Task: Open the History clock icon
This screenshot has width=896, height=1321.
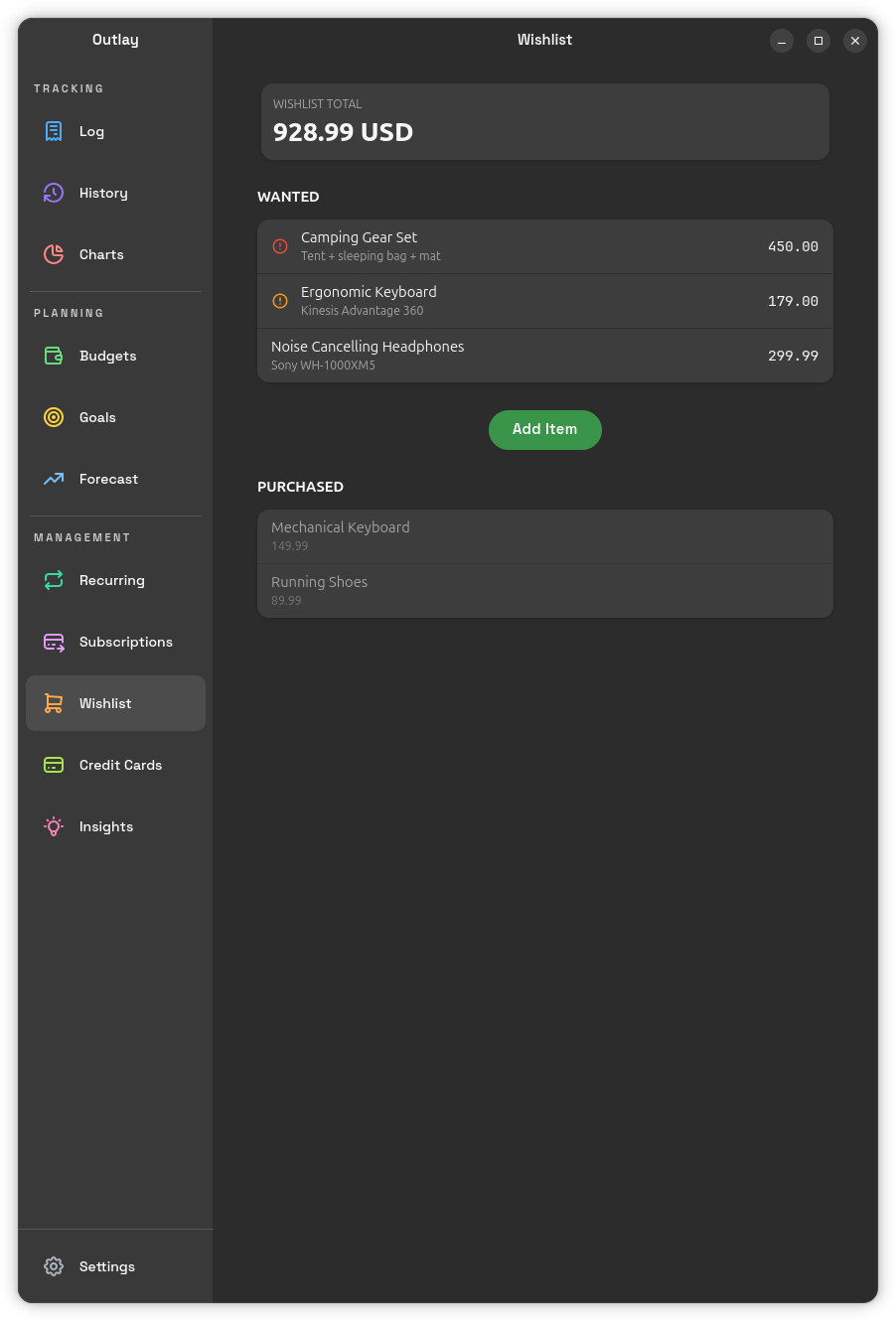Action: (54, 193)
